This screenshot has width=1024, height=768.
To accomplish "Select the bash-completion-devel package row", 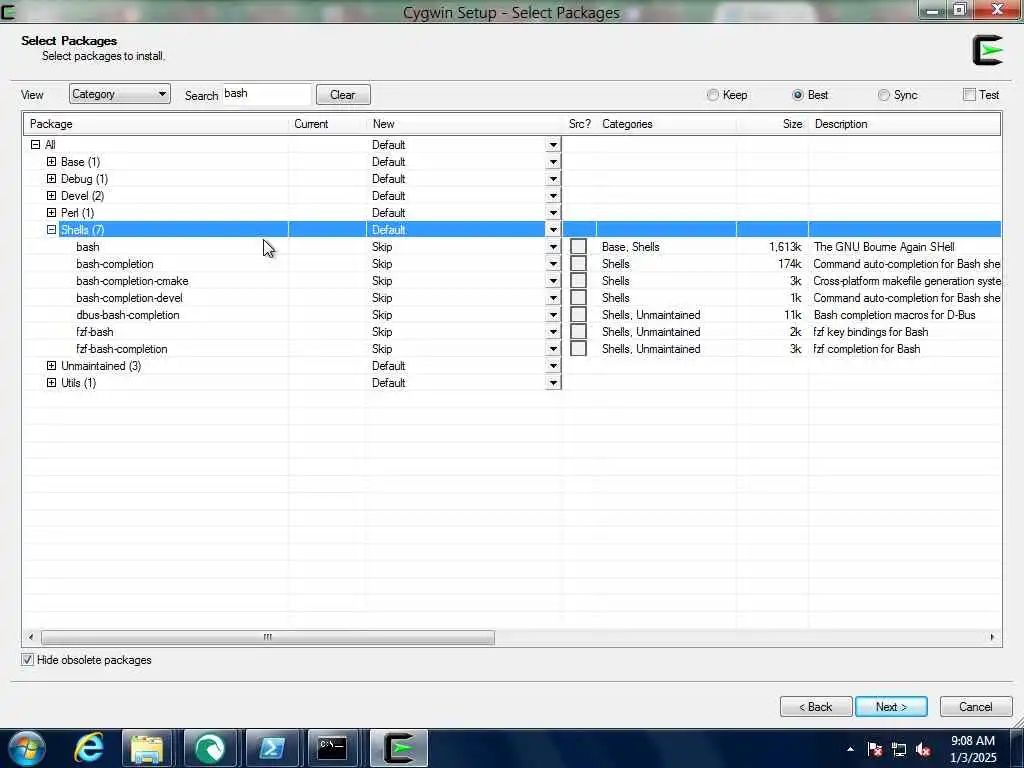I will (x=512, y=298).
